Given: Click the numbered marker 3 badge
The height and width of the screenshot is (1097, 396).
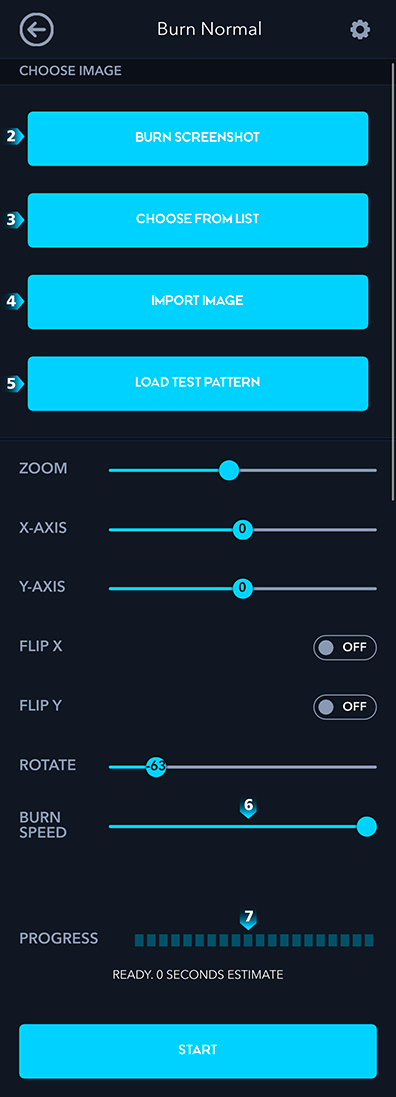Looking at the screenshot, I should (14, 220).
